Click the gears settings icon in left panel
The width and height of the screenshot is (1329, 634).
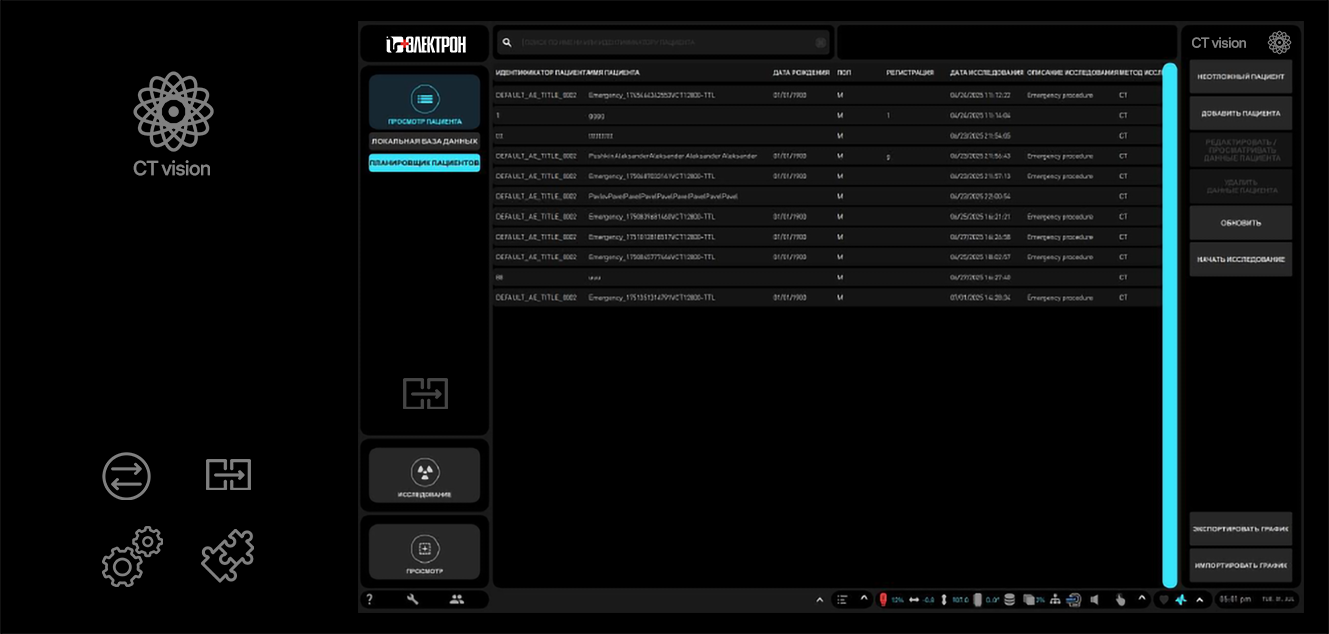(x=132, y=556)
